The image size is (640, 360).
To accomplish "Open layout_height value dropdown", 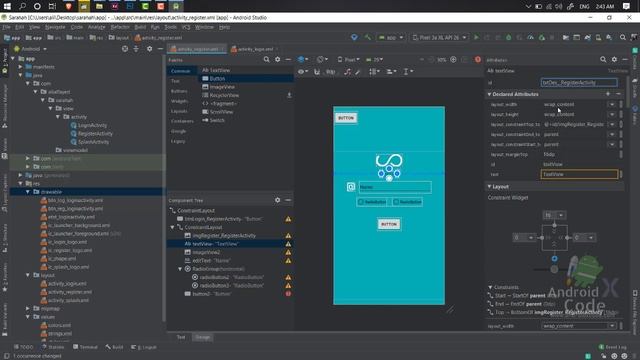I will tap(612, 114).
